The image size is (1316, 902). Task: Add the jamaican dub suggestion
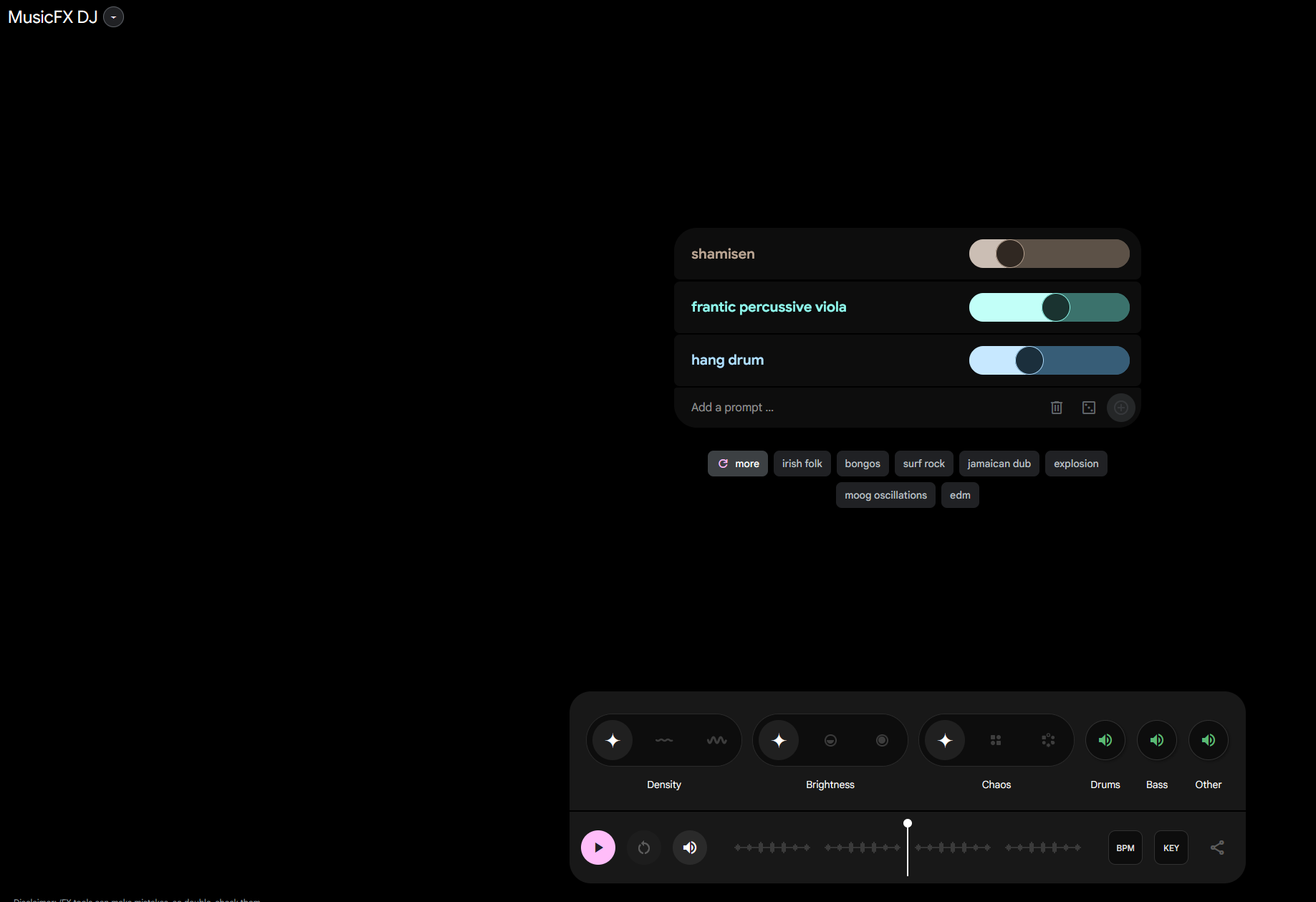coord(999,464)
